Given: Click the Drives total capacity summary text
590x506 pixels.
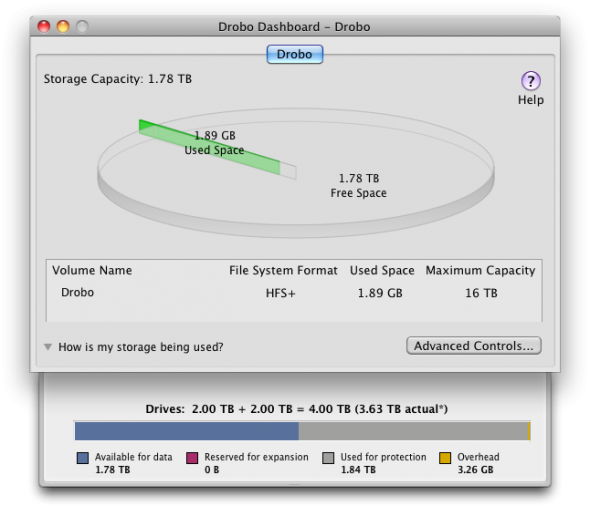Looking at the screenshot, I should (297, 409).
